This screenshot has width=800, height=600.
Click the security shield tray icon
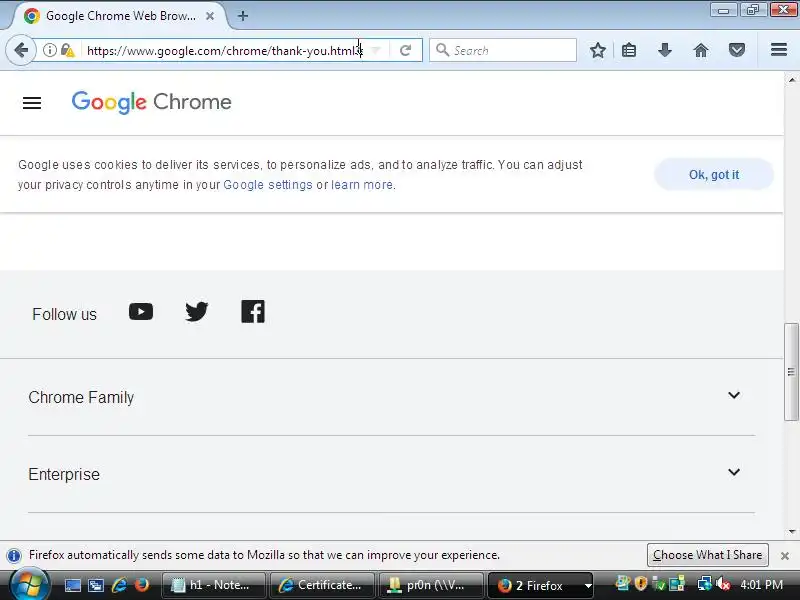coord(641,583)
